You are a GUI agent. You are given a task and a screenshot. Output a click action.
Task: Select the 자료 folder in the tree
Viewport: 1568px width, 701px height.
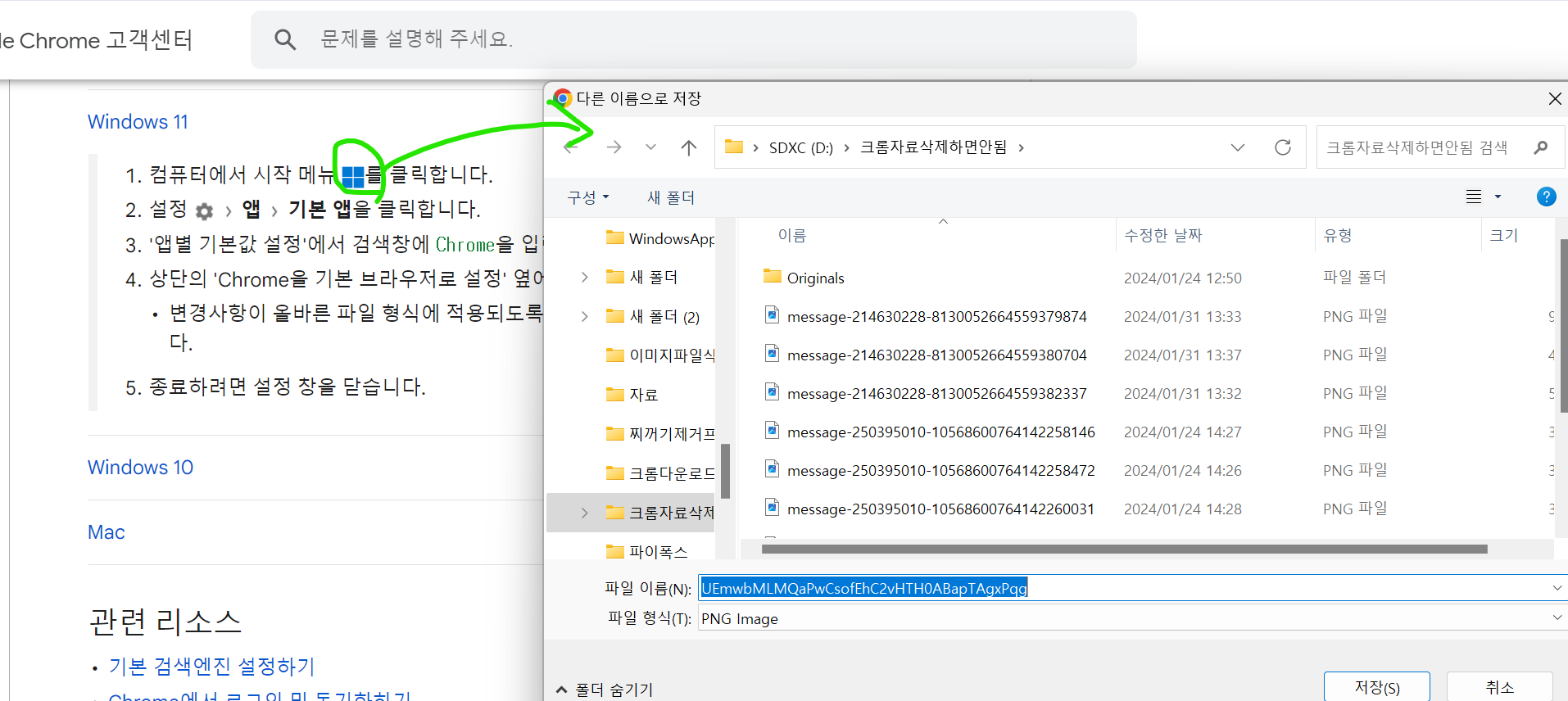(632, 395)
